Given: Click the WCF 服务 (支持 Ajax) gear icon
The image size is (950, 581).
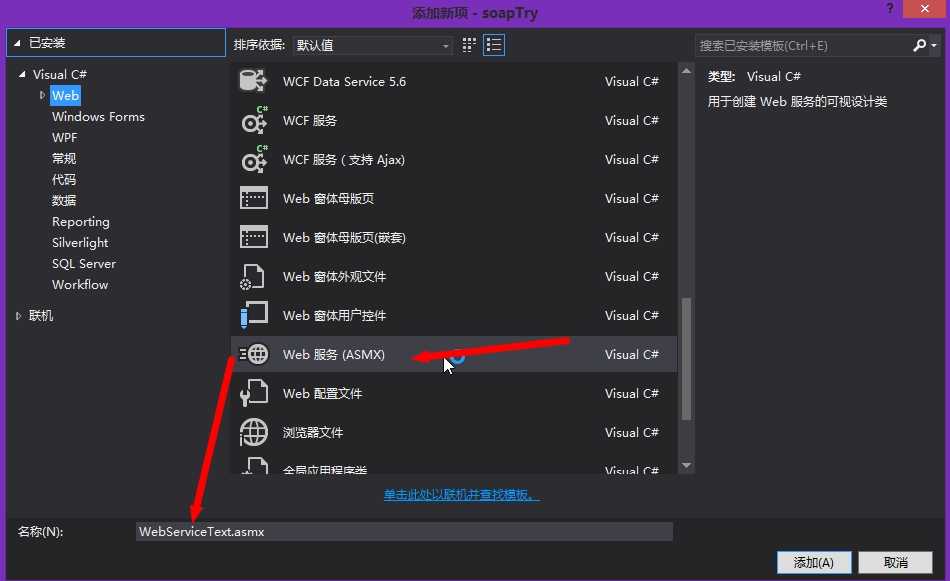Looking at the screenshot, I should tap(254, 159).
